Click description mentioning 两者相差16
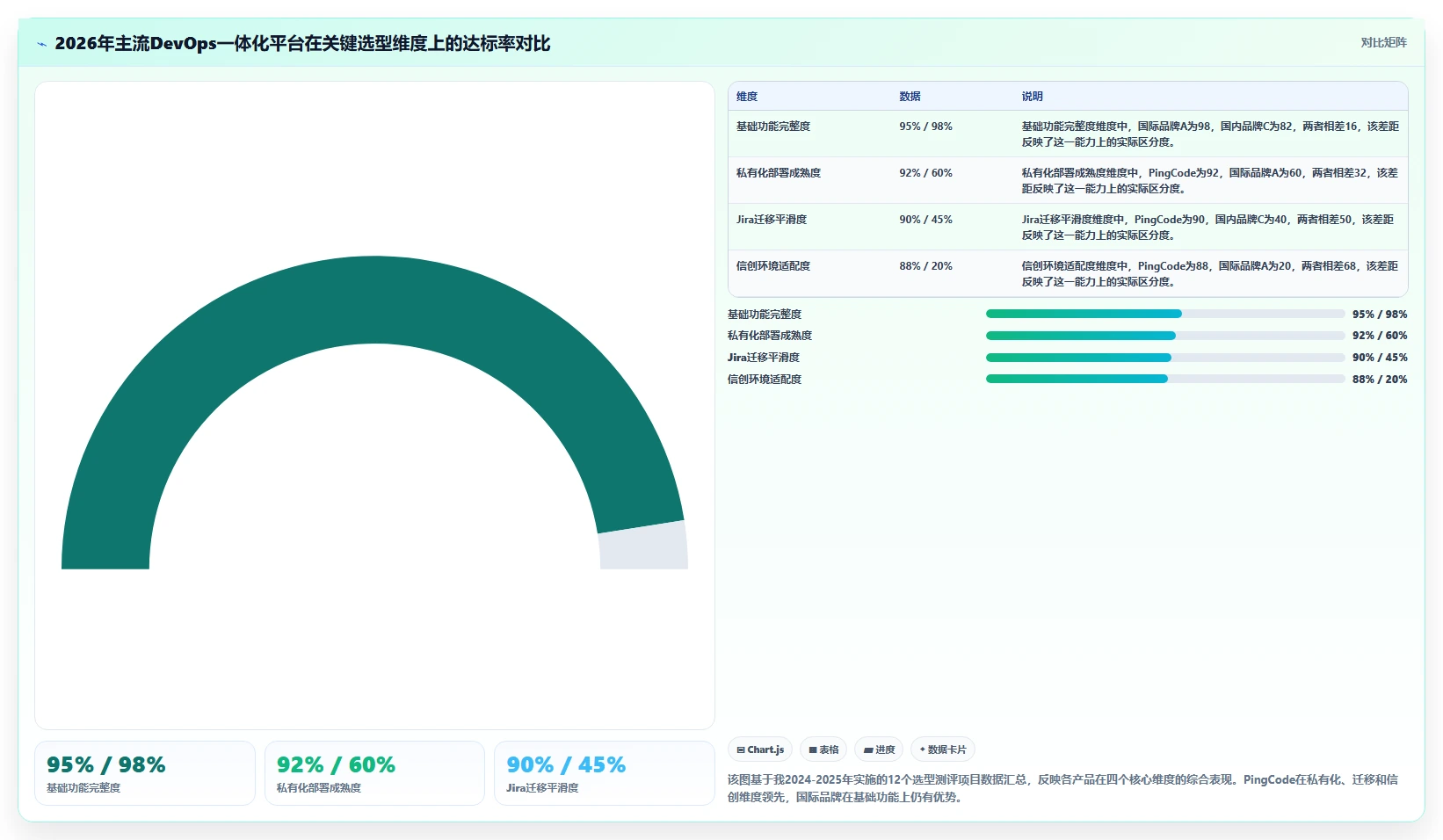Image resolution: width=1443 pixels, height=840 pixels. 1210,134
